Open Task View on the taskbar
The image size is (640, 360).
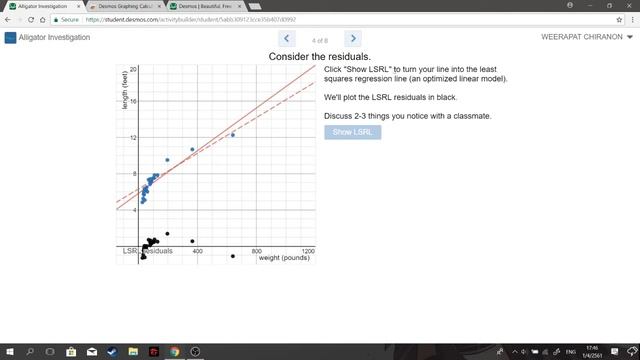tap(50, 351)
